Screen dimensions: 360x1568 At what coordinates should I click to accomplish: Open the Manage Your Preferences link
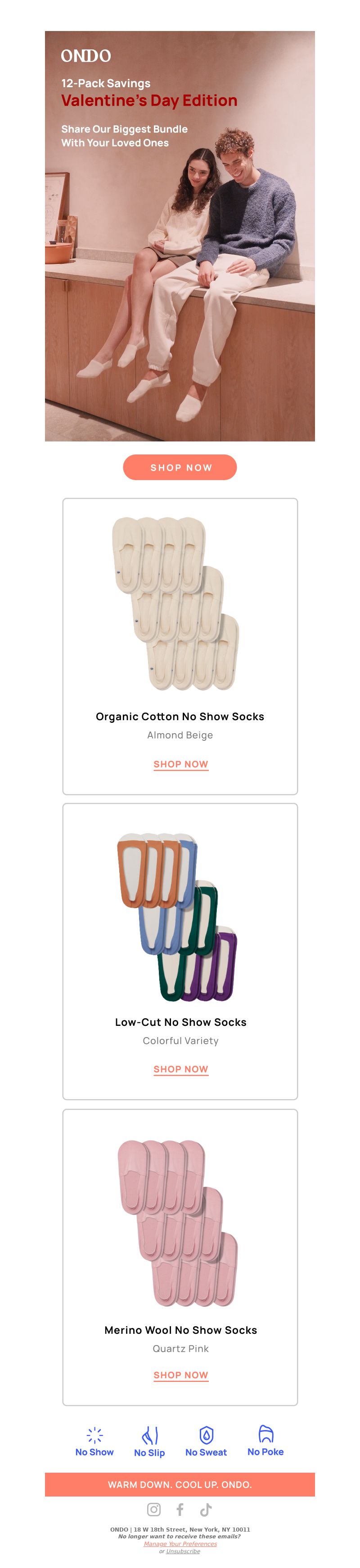click(x=180, y=1544)
